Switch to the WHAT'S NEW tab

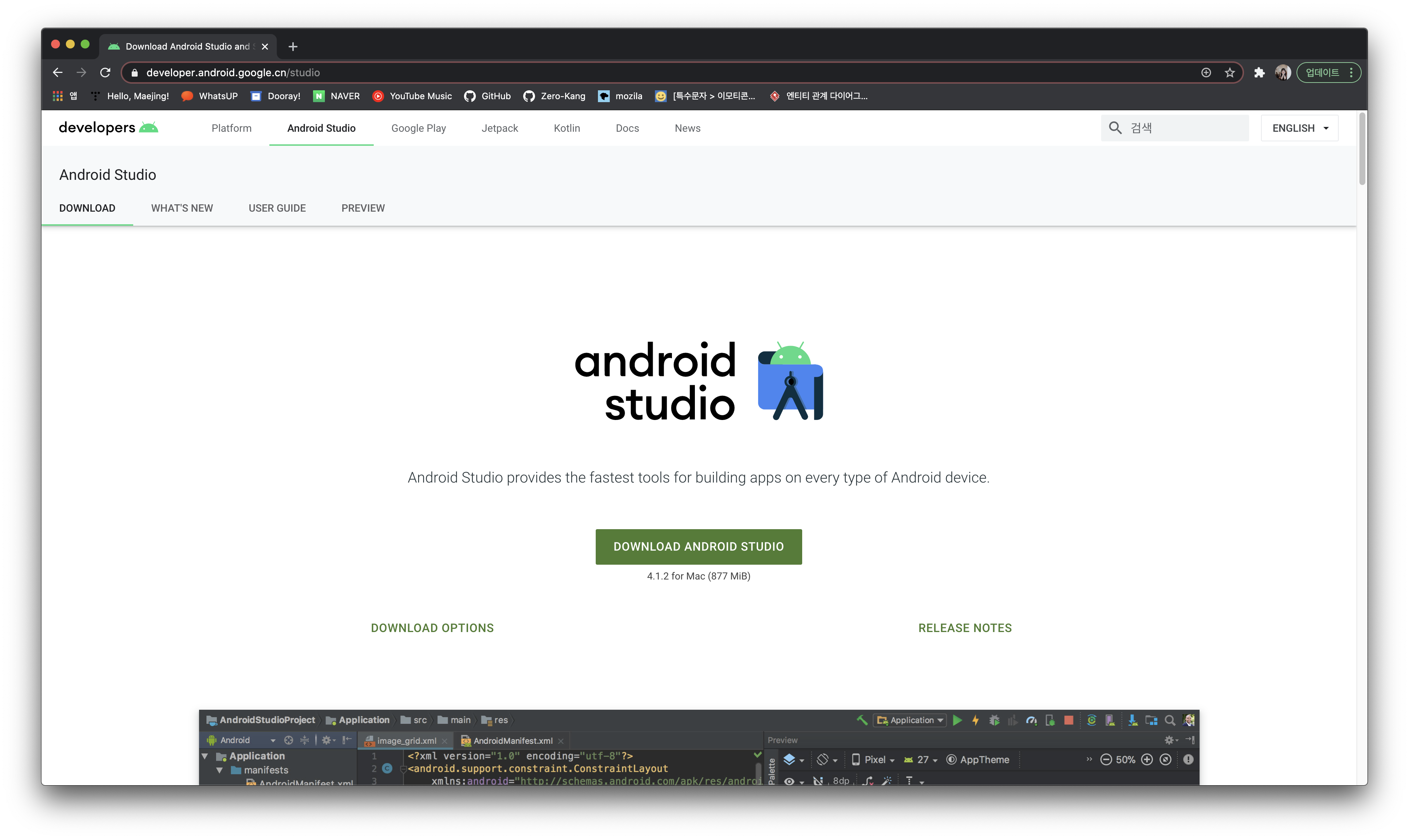pyautogui.click(x=182, y=208)
